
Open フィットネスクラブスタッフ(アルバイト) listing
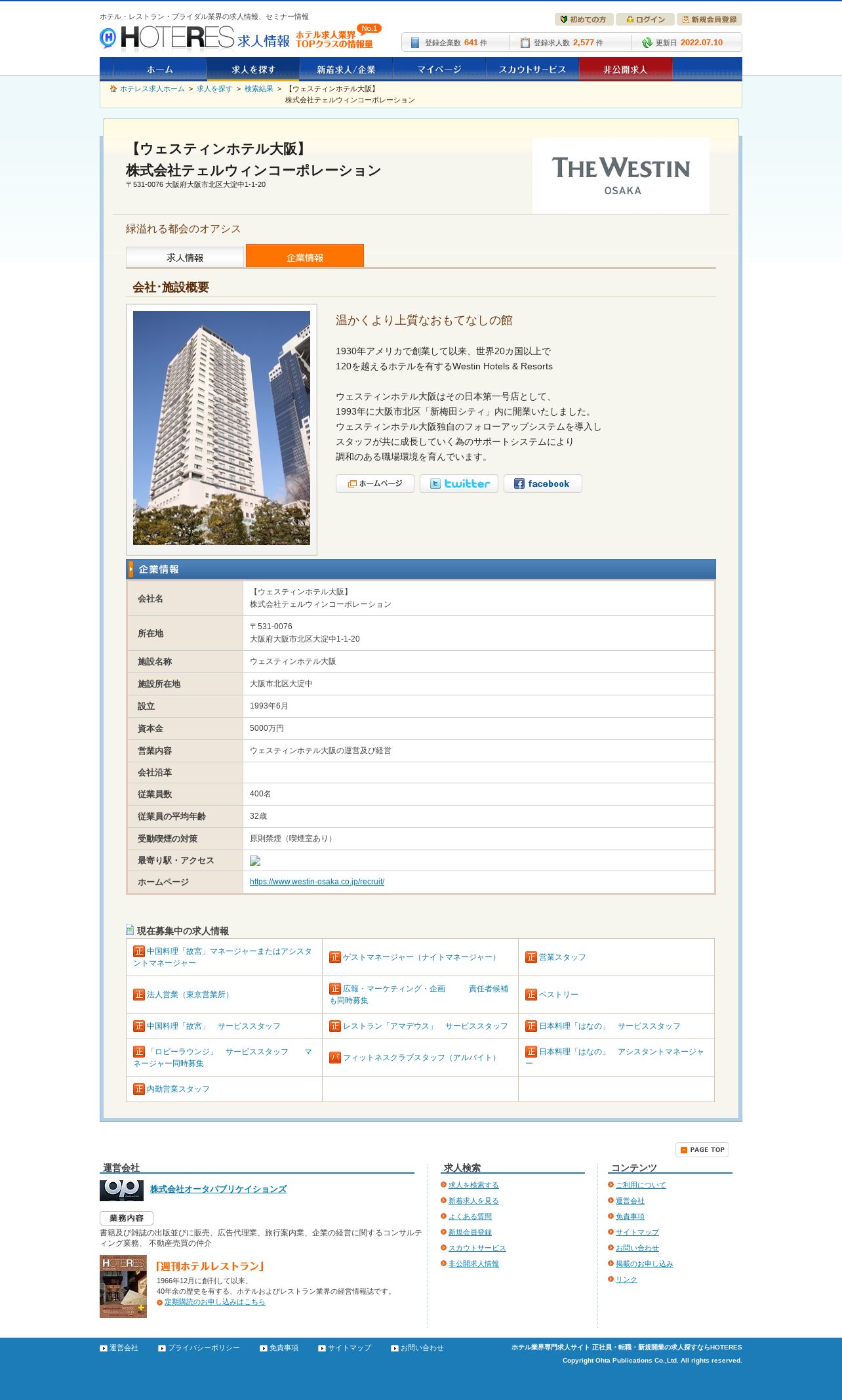pos(421,1058)
